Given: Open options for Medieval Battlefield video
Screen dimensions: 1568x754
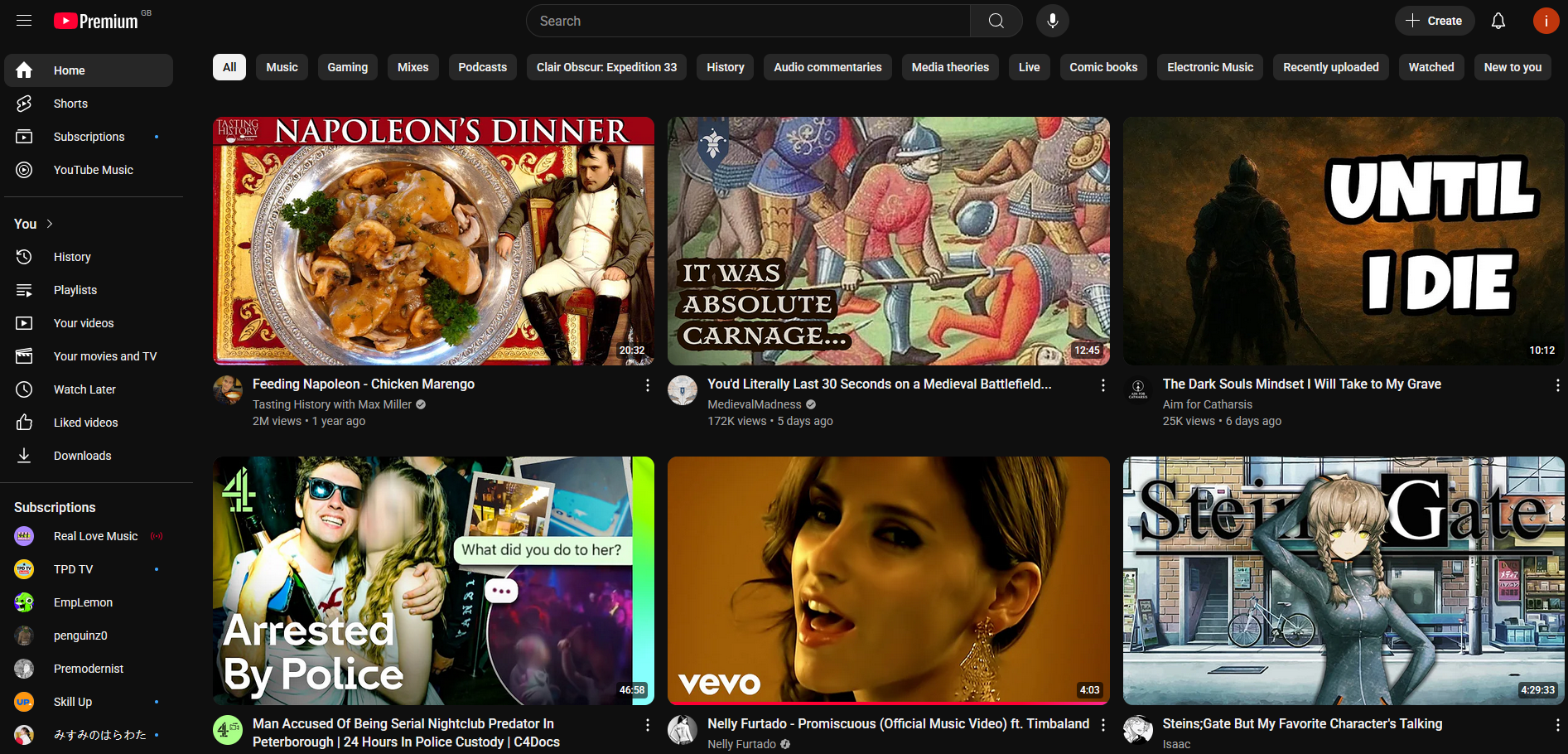Looking at the screenshot, I should pos(1102,385).
